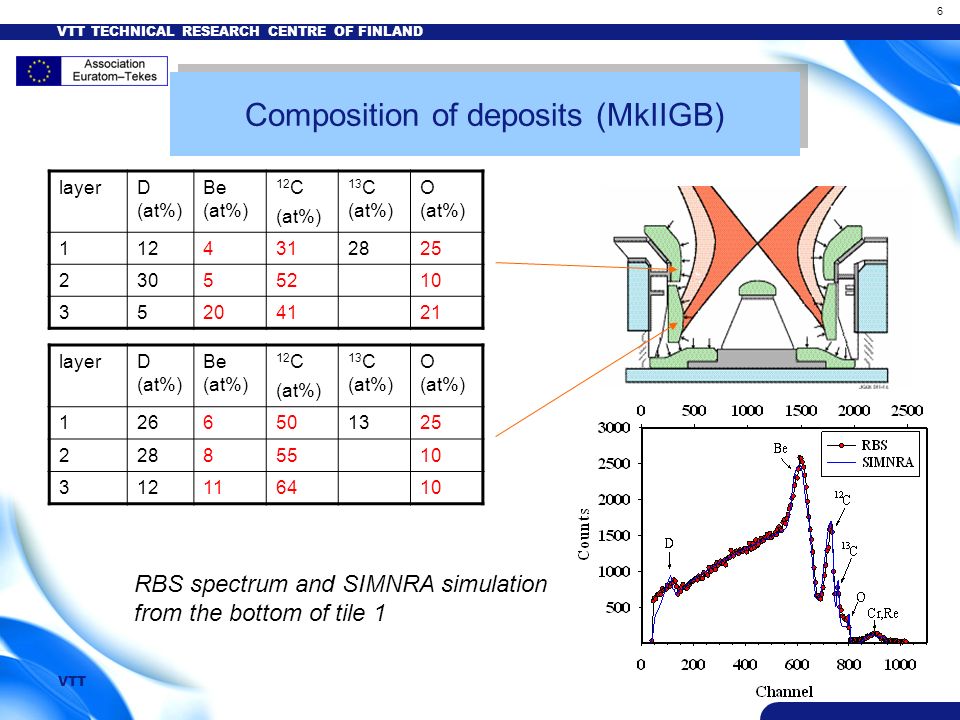This screenshot has width=960, height=720.
Task: Select upper table value 41
Action: pyautogui.click(x=286, y=312)
